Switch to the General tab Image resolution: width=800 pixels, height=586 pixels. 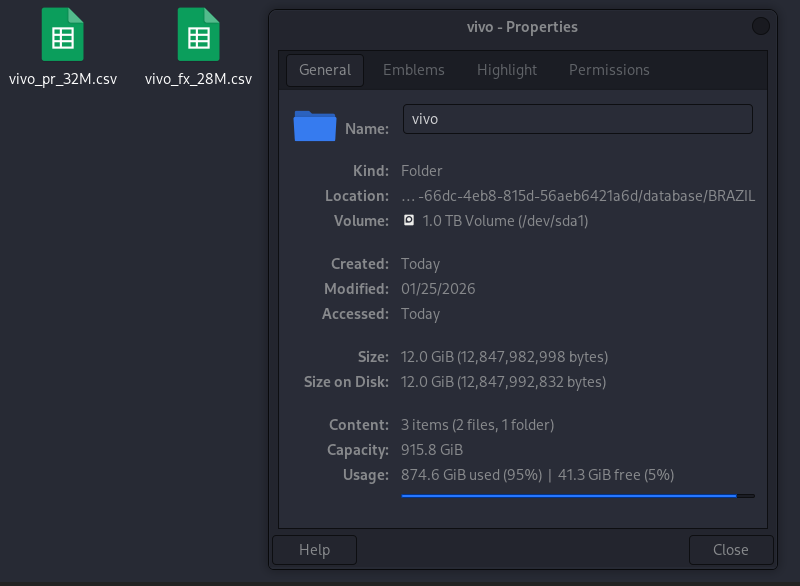325,70
